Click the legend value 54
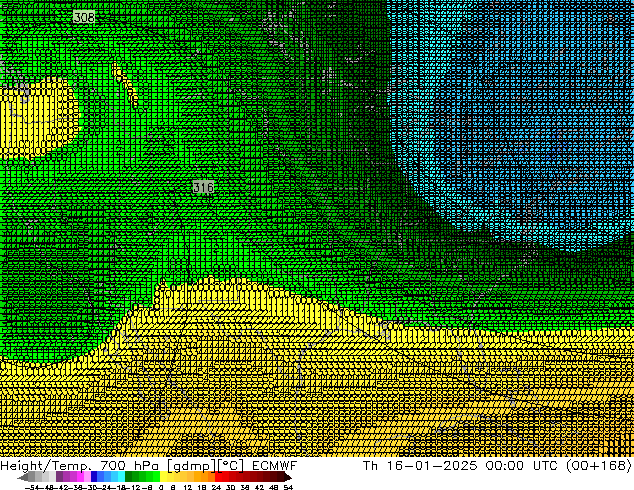 [x=288, y=487]
